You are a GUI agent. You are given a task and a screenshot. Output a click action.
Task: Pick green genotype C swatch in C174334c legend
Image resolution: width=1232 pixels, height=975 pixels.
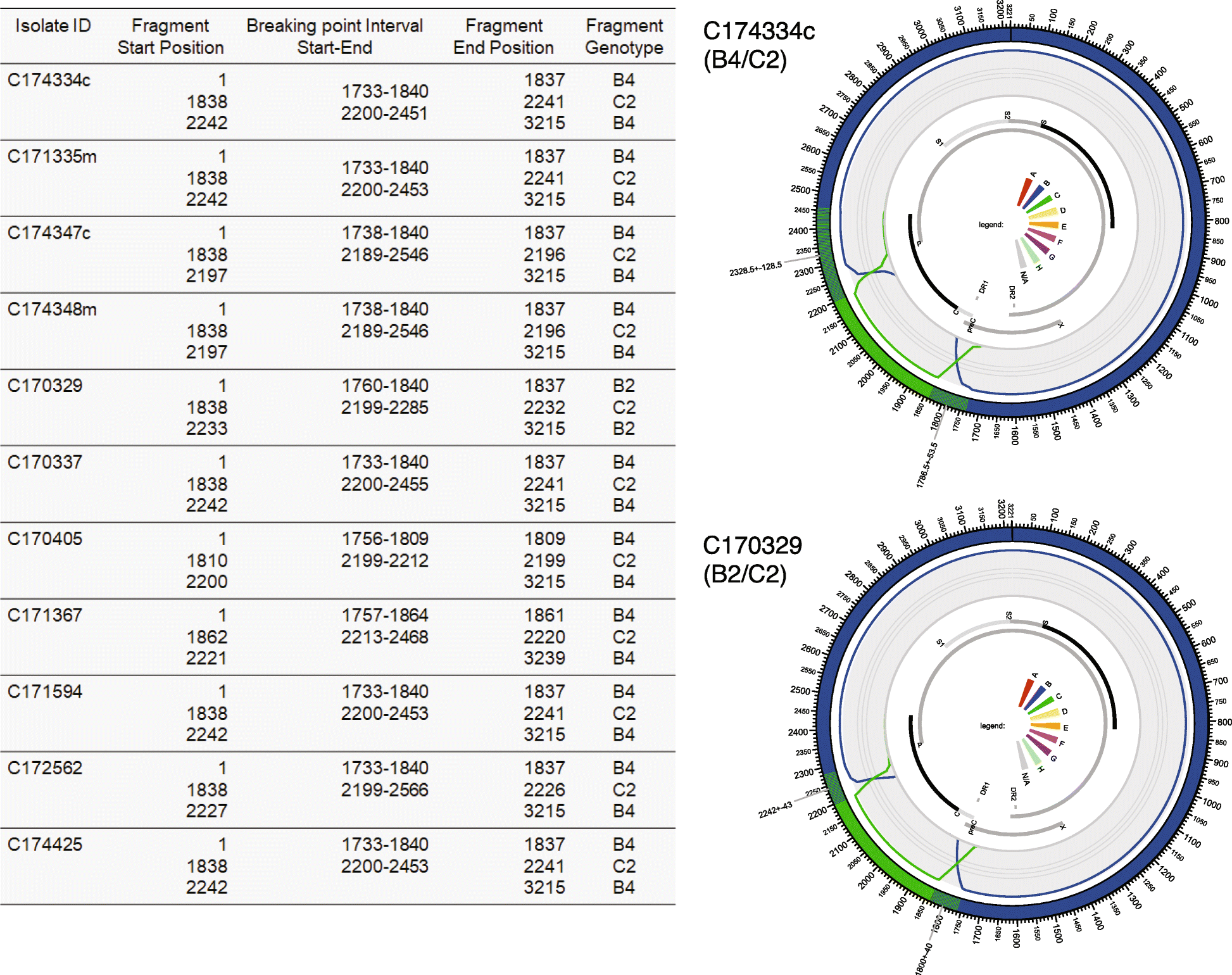tap(1040, 204)
